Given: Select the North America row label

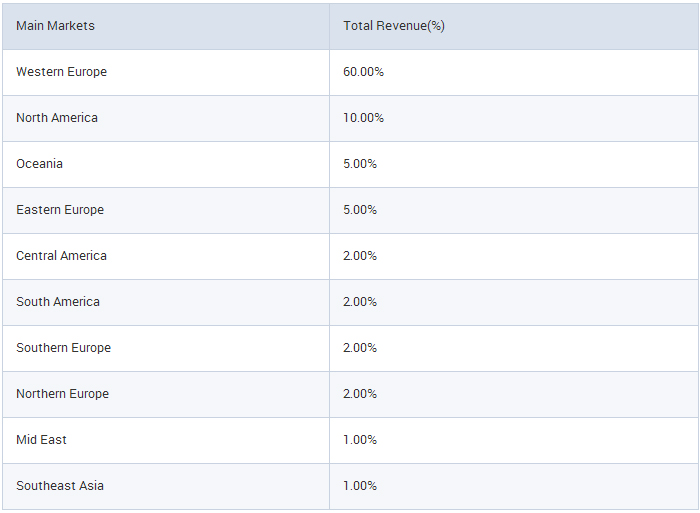Looking at the screenshot, I should (x=57, y=118).
